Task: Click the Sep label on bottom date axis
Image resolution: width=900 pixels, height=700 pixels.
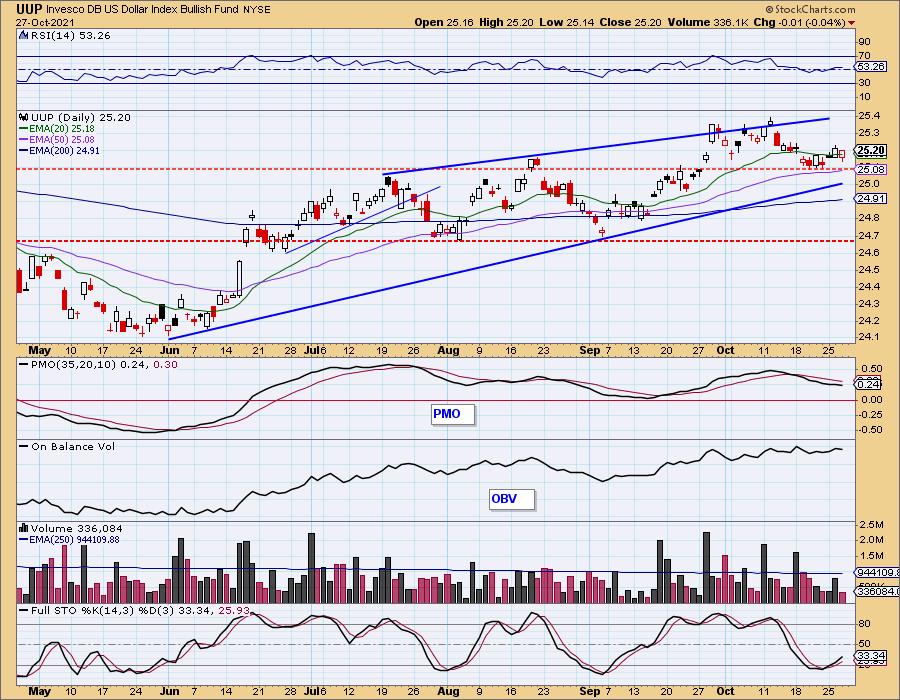Action: point(589,691)
